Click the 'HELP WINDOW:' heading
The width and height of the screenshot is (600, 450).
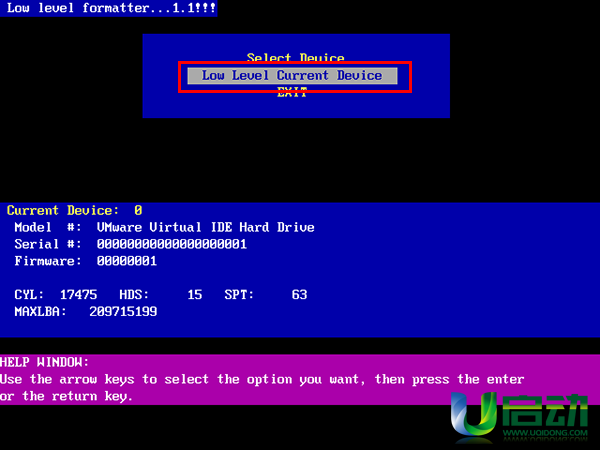[45, 362]
